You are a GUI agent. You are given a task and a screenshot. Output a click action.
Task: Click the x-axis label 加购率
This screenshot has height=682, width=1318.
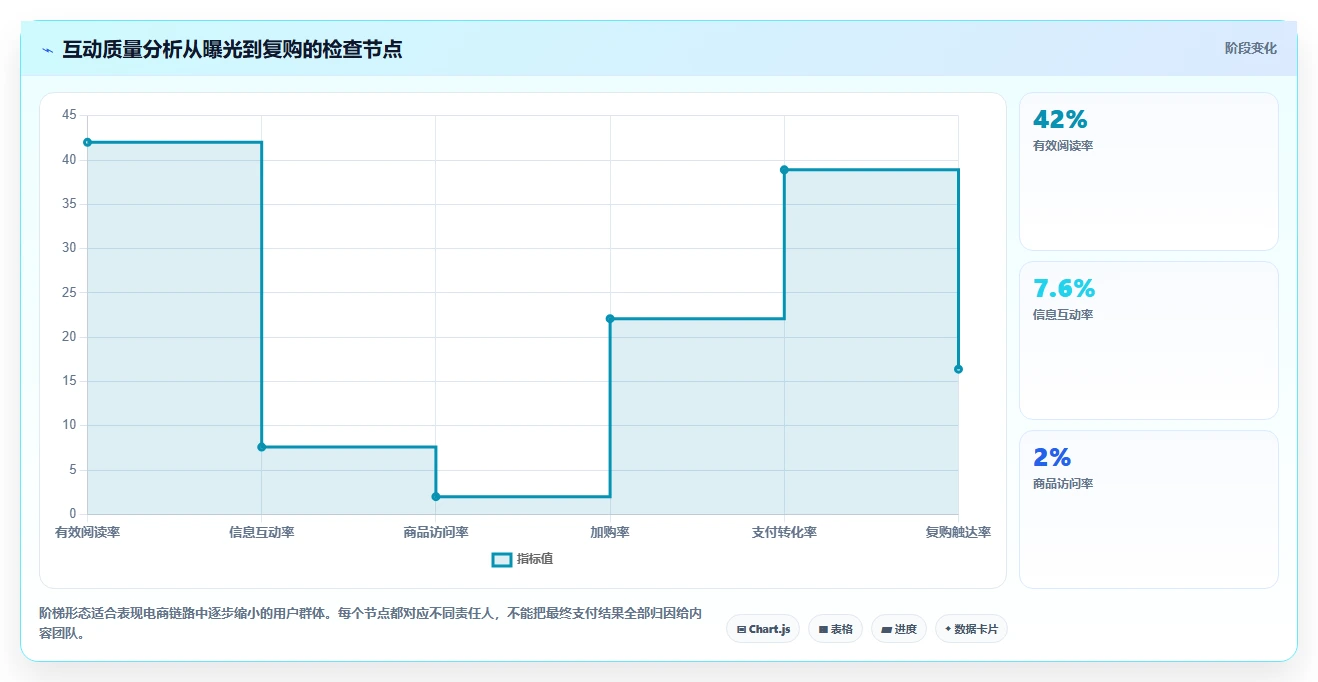pyautogui.click(x=610, y=532)
